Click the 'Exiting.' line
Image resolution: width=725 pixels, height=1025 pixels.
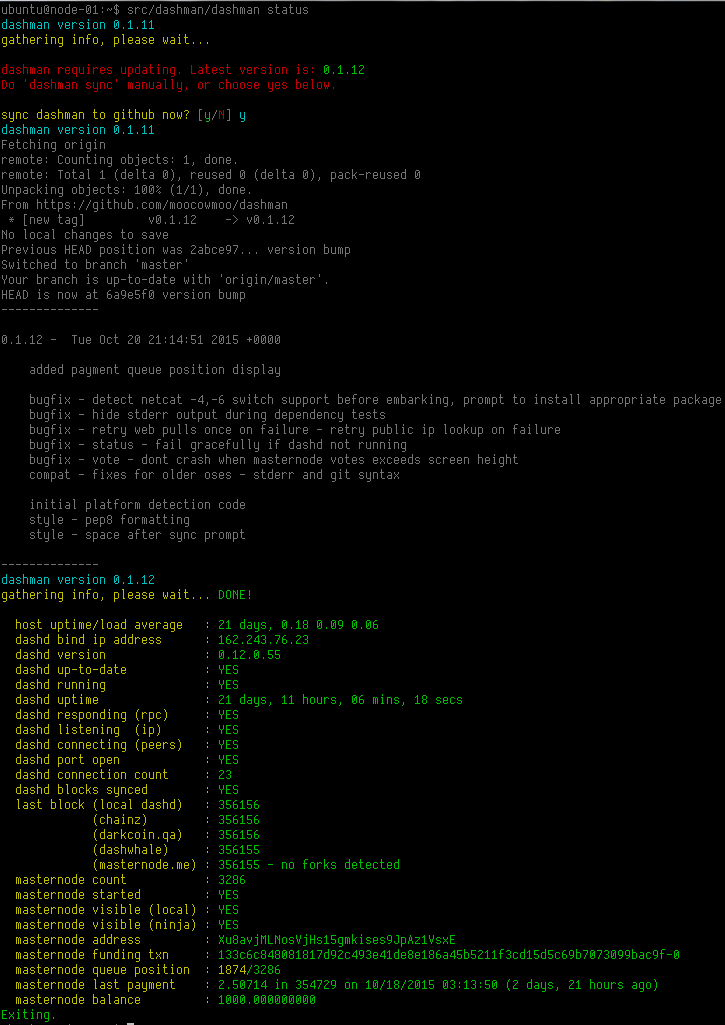29,1015
